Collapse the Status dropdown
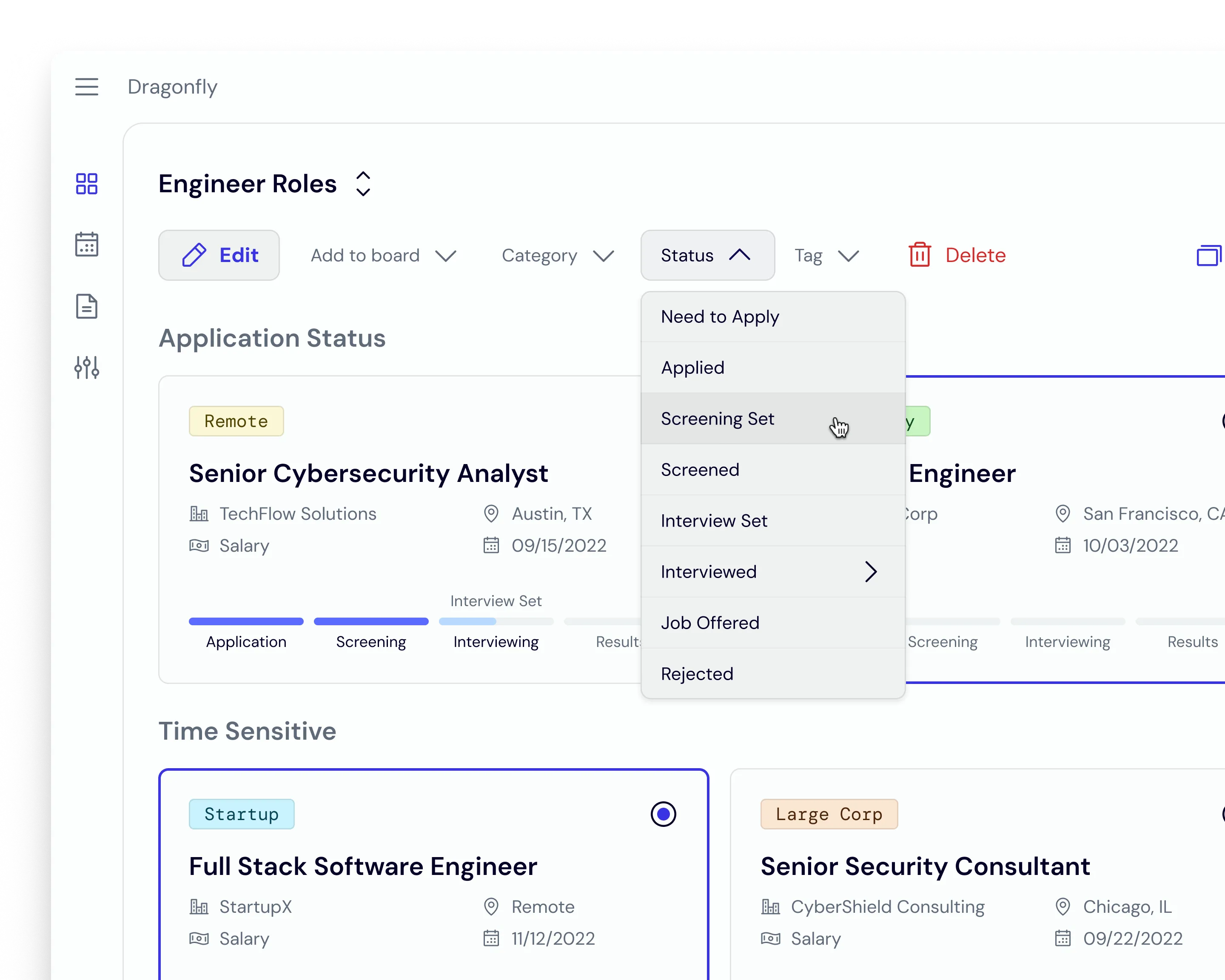1225x980 pixels. (x=707, y=255)
